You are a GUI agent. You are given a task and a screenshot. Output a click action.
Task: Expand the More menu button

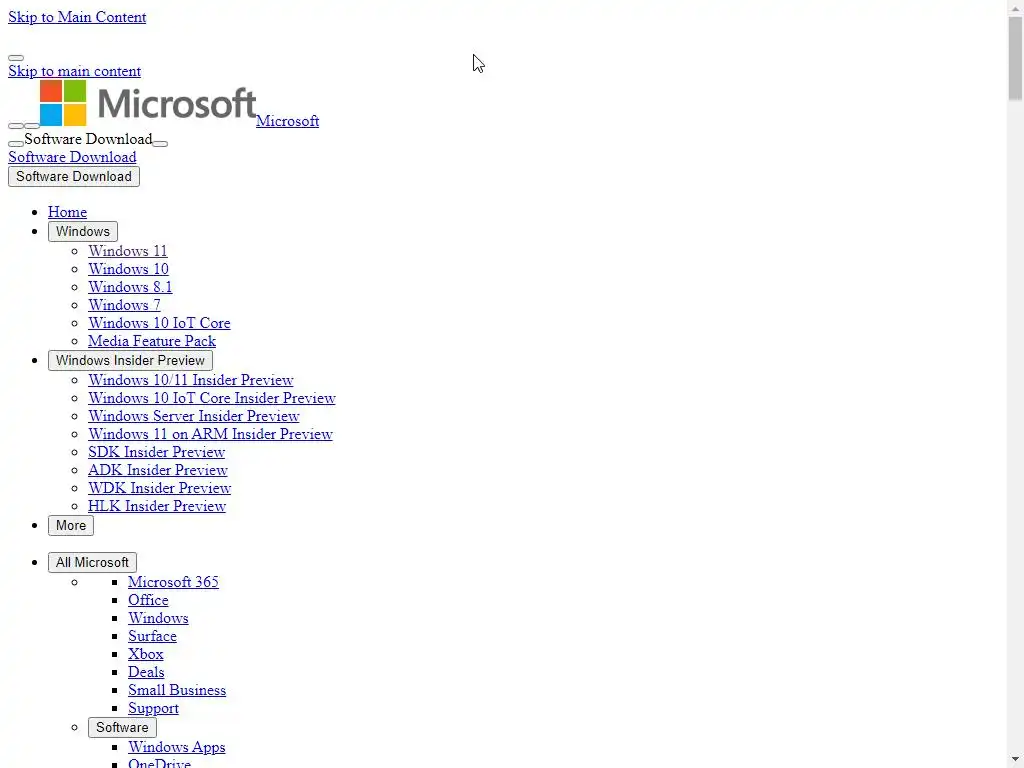pyautogui.click(x=71, y=526)
